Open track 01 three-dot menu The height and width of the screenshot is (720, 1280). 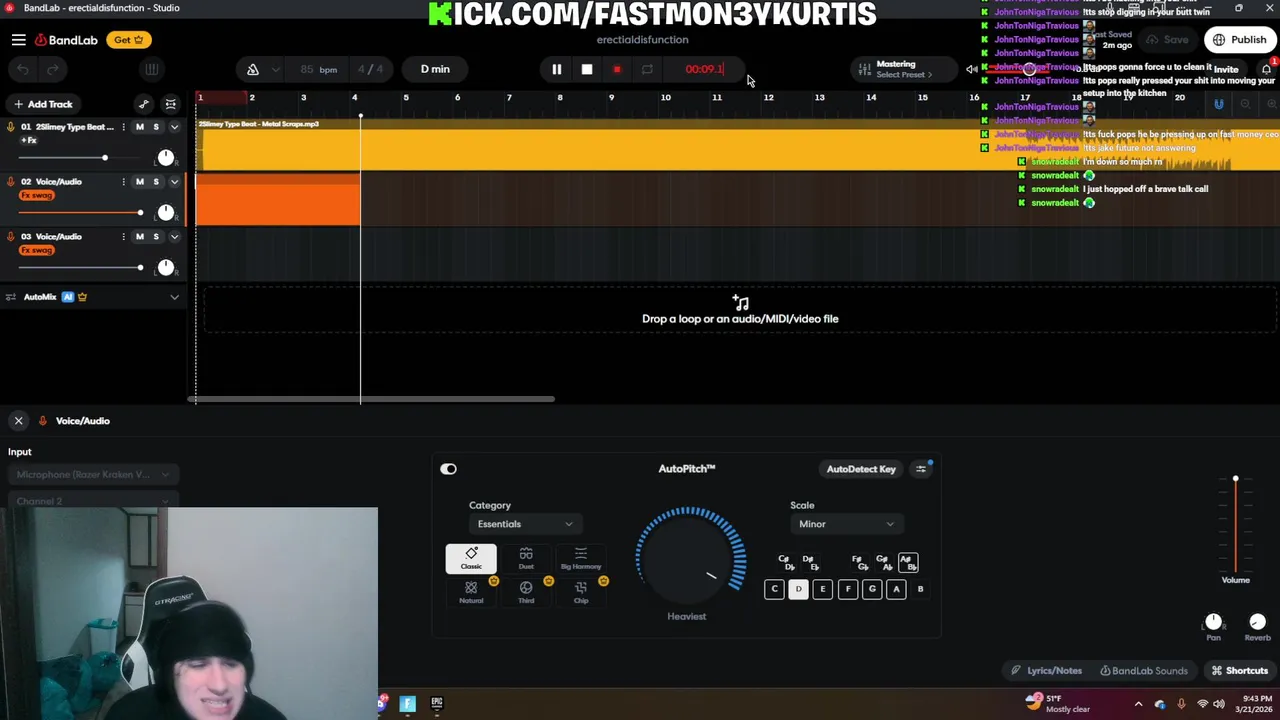tap(123, 127)
